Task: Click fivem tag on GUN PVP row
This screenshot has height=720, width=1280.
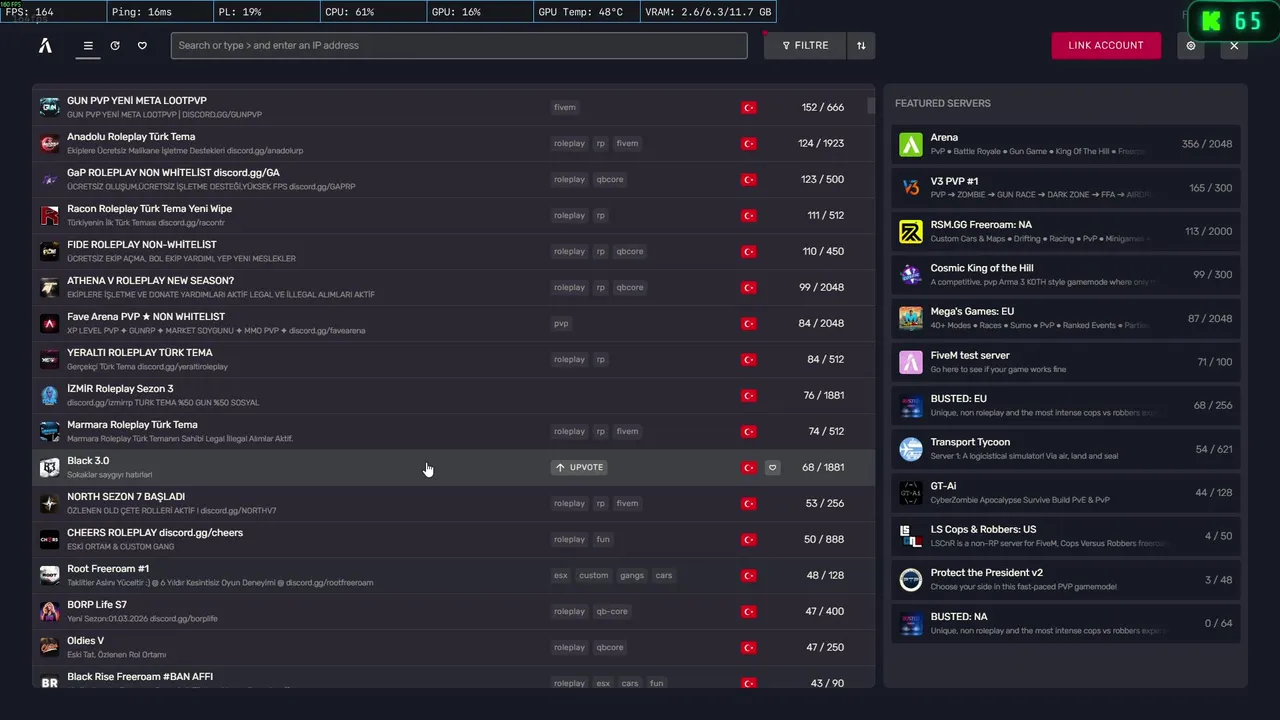Action: [565, 107]
